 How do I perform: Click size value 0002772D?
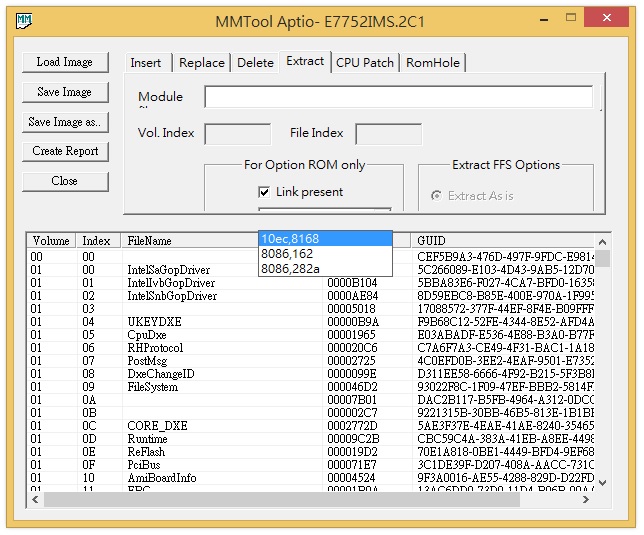coord(352,426)
